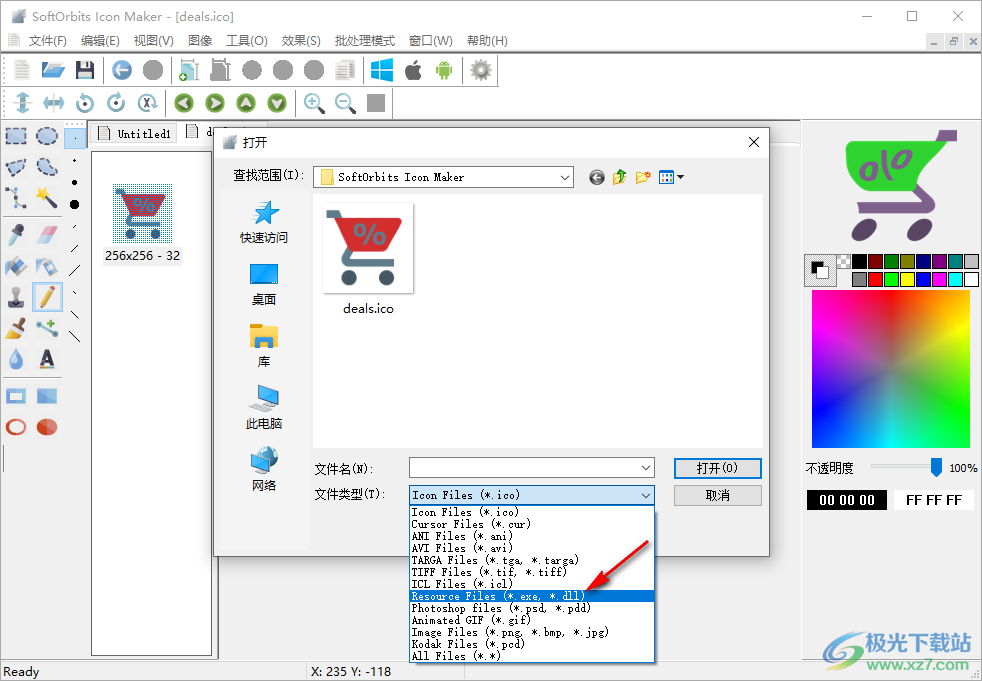Open the 批处理模式 menu

coord(365,41)
